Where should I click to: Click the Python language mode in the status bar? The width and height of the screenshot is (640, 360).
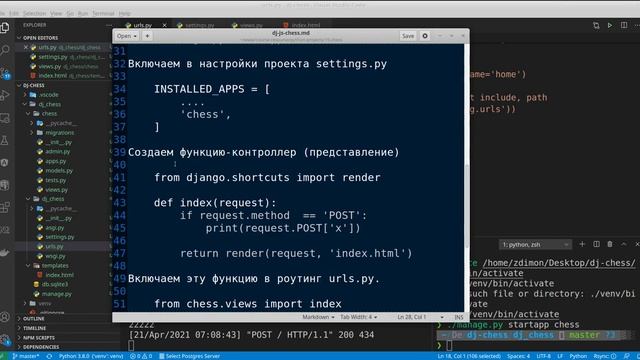578,356
